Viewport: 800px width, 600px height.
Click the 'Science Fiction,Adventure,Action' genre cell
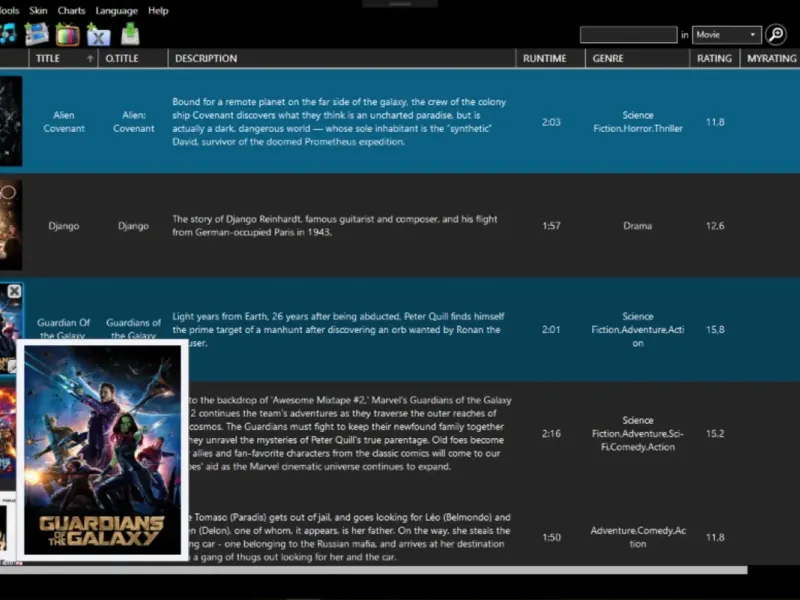[638, 330]
